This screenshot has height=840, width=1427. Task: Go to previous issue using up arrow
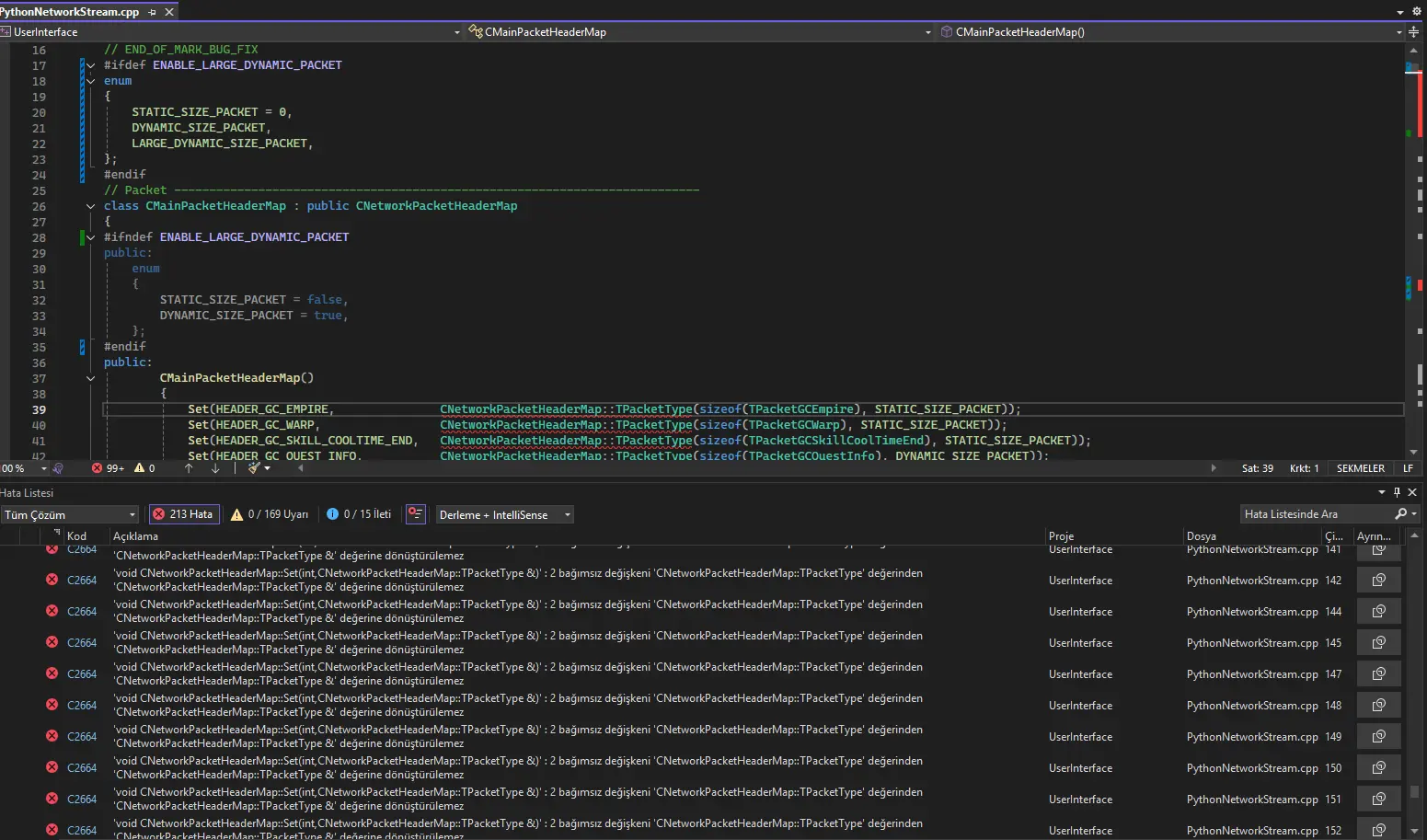coord(189,468)
